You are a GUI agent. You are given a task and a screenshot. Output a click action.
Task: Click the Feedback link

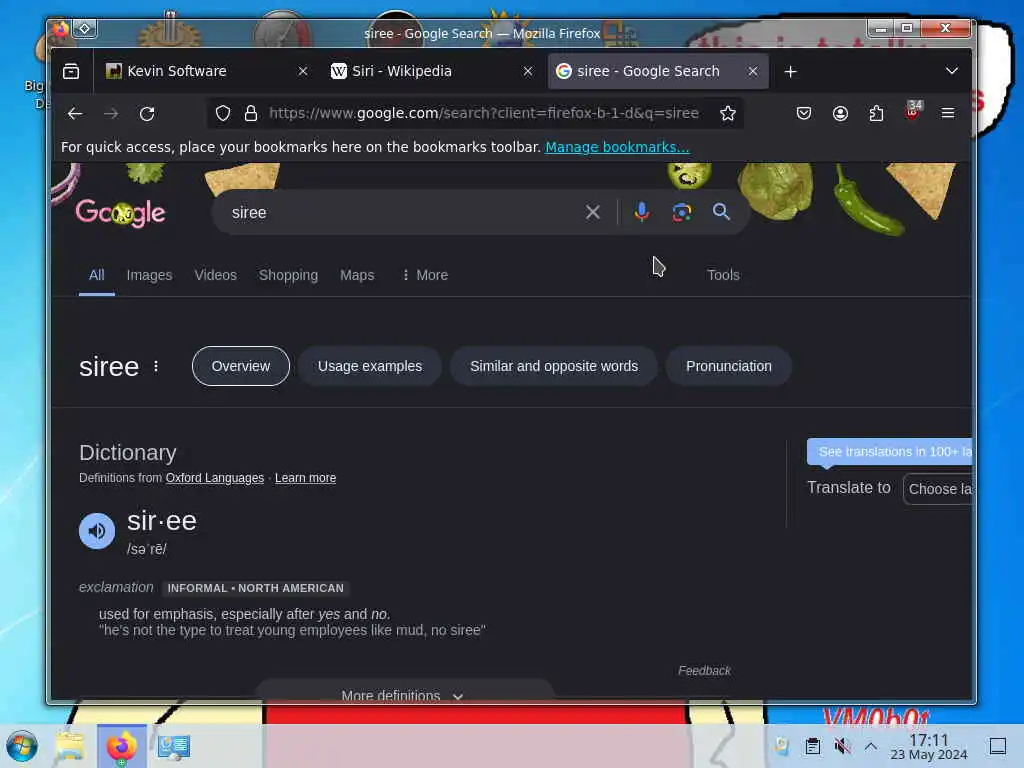[x=704, y=671]
